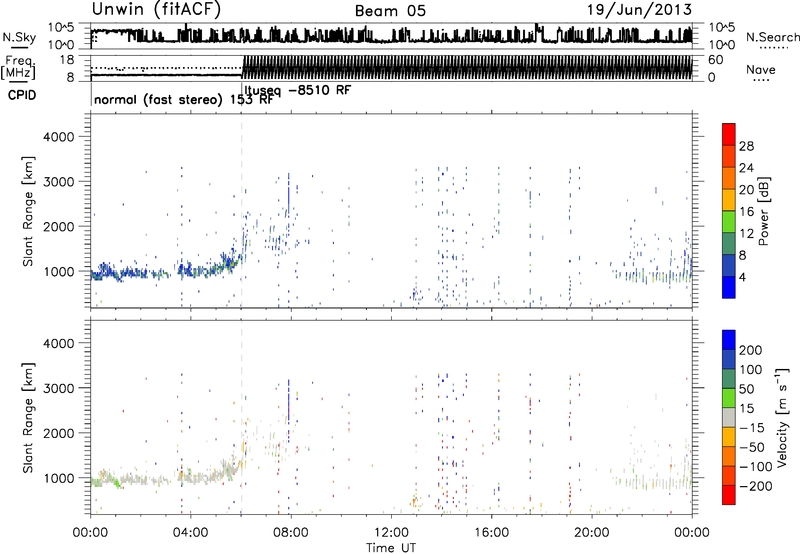
Task: Click the '50' velocity colorbar tick
Action: tap(746, 389)
